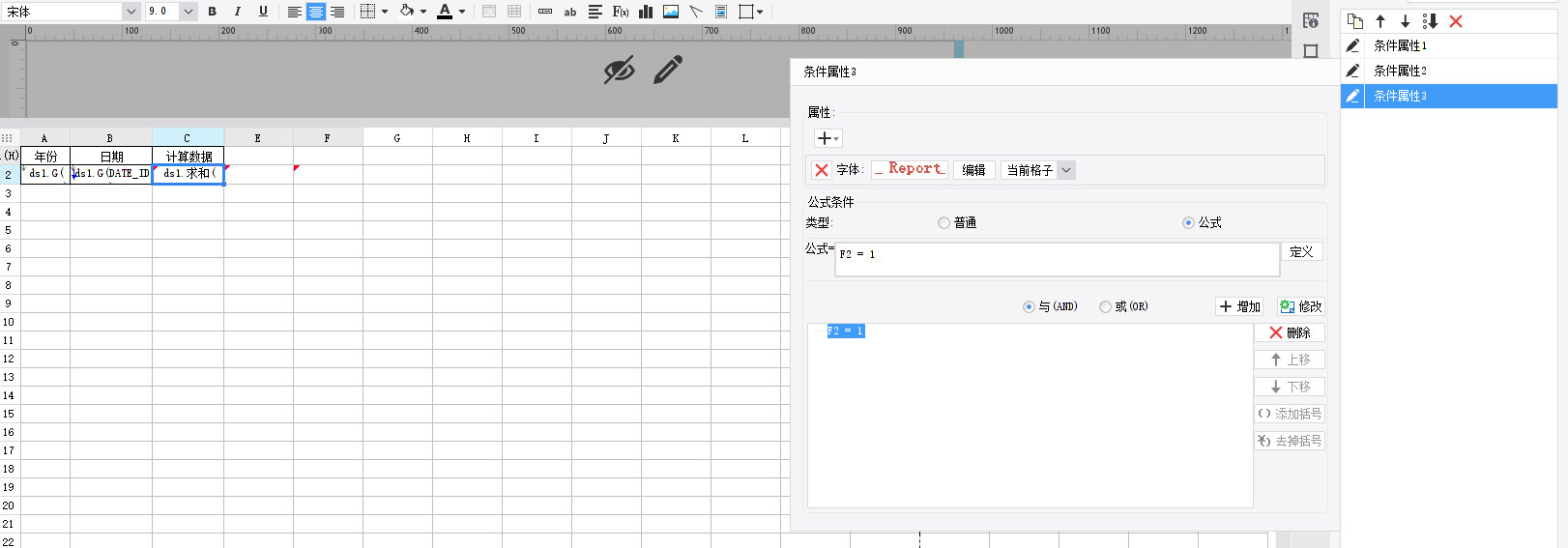Click the 定义 formula define button

click(1302, 251)
